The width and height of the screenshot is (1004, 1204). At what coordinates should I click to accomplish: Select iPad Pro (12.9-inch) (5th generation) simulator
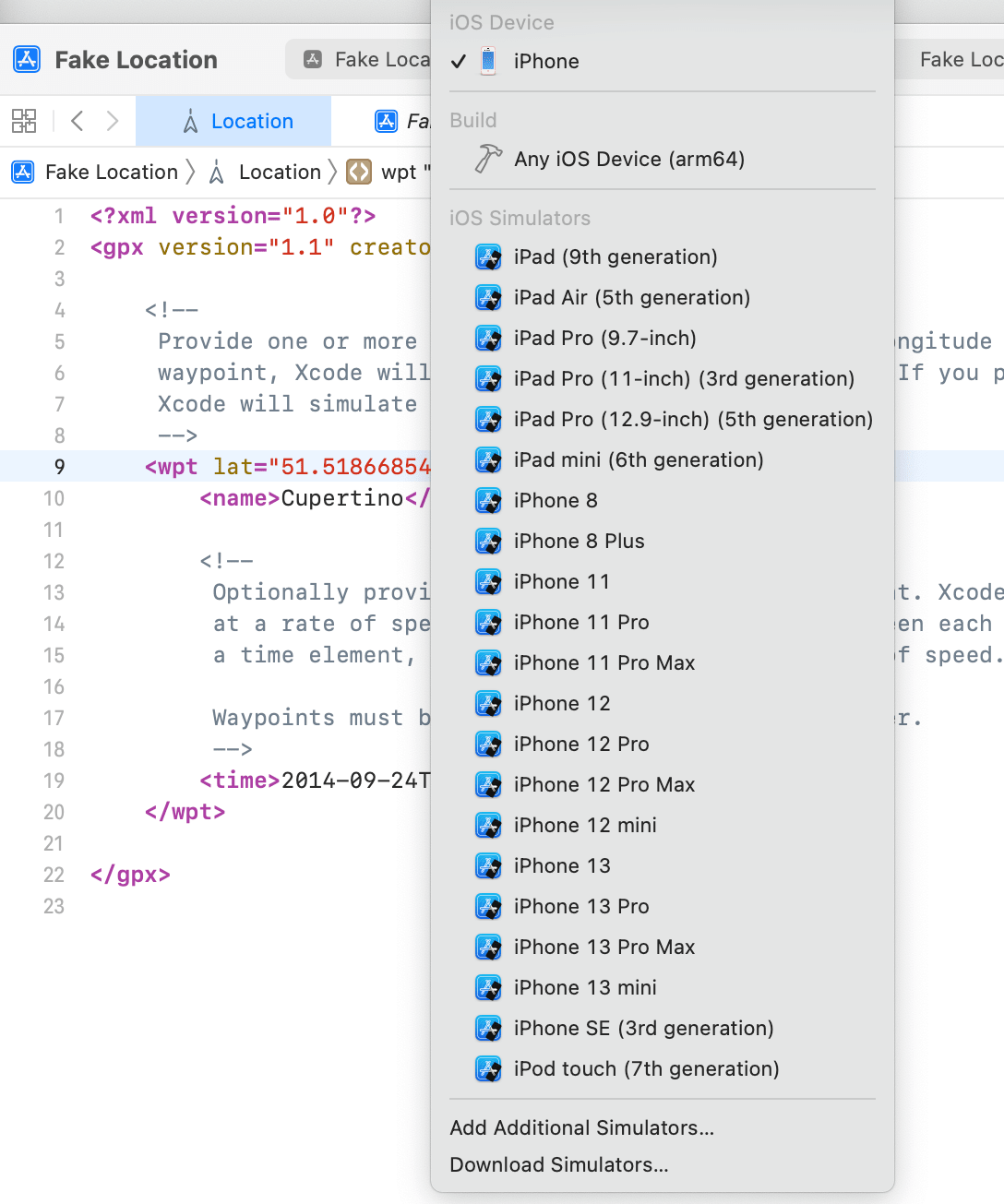coord(663,419)
